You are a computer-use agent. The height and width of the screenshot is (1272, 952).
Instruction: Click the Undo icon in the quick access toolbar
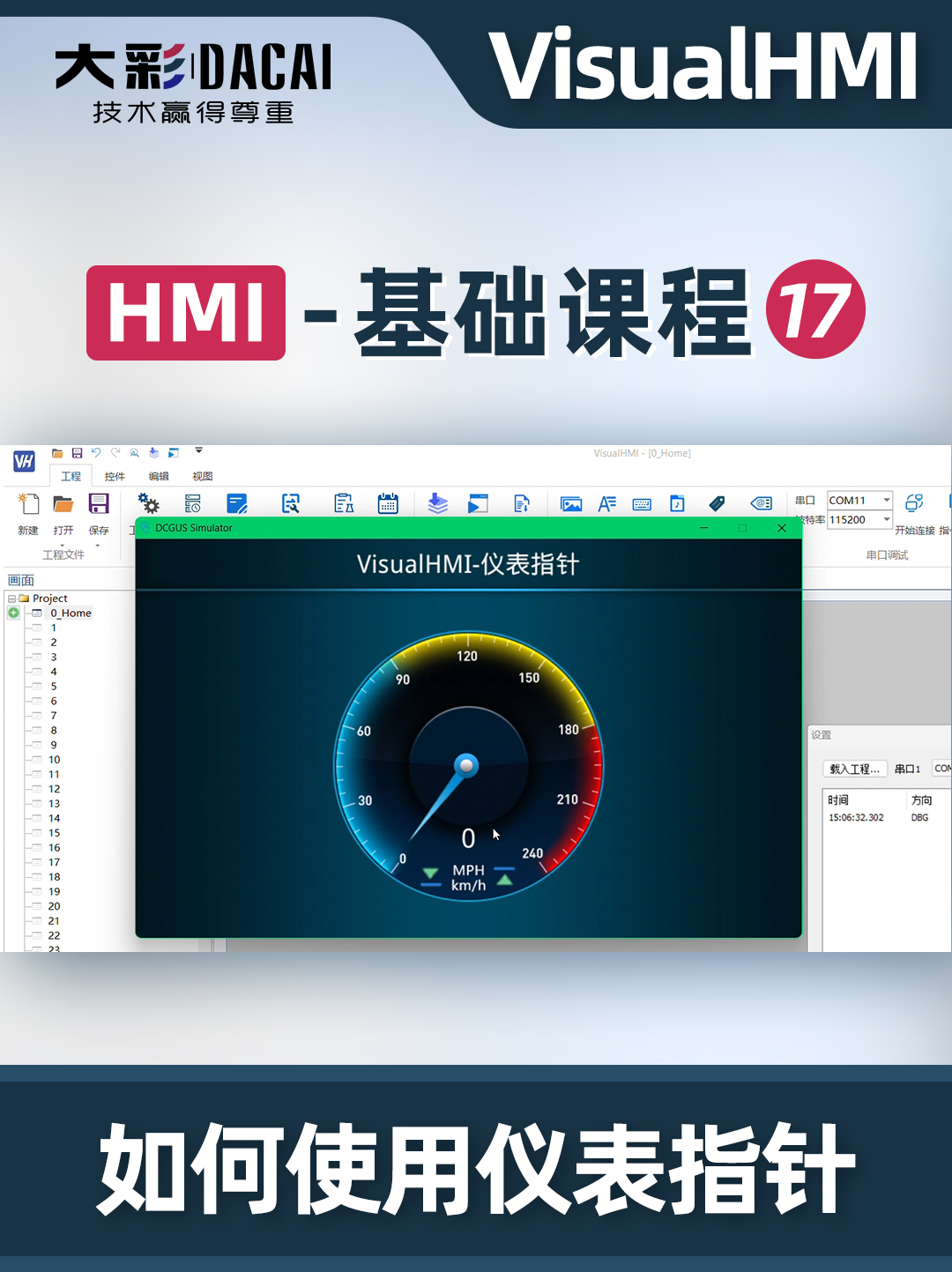point(96,452)
